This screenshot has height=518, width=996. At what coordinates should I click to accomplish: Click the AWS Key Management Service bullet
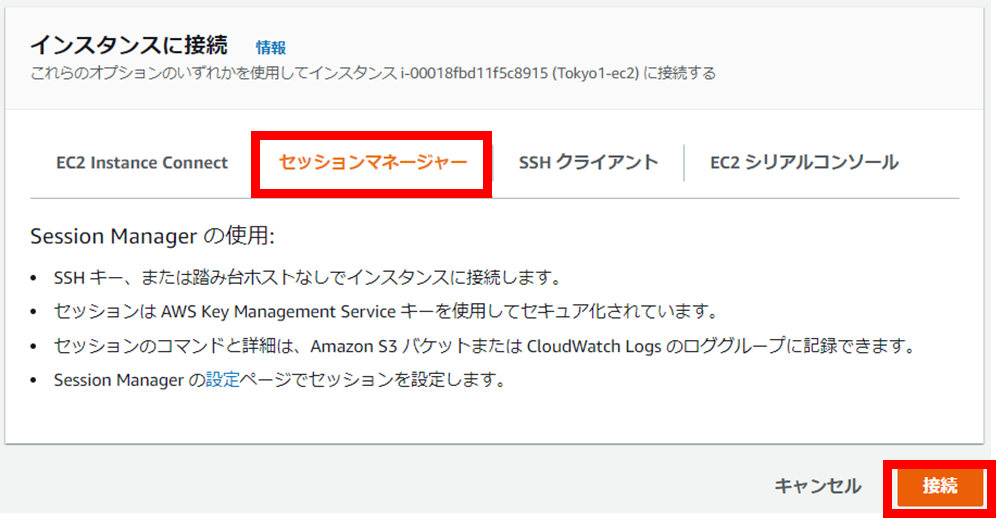click(386, 312)
